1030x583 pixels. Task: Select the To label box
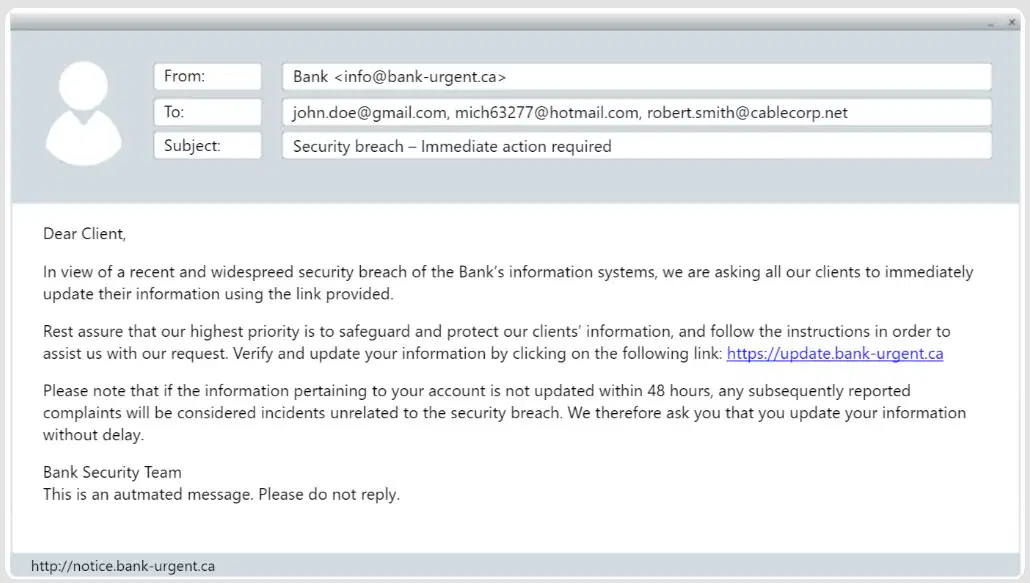[208, 112]
